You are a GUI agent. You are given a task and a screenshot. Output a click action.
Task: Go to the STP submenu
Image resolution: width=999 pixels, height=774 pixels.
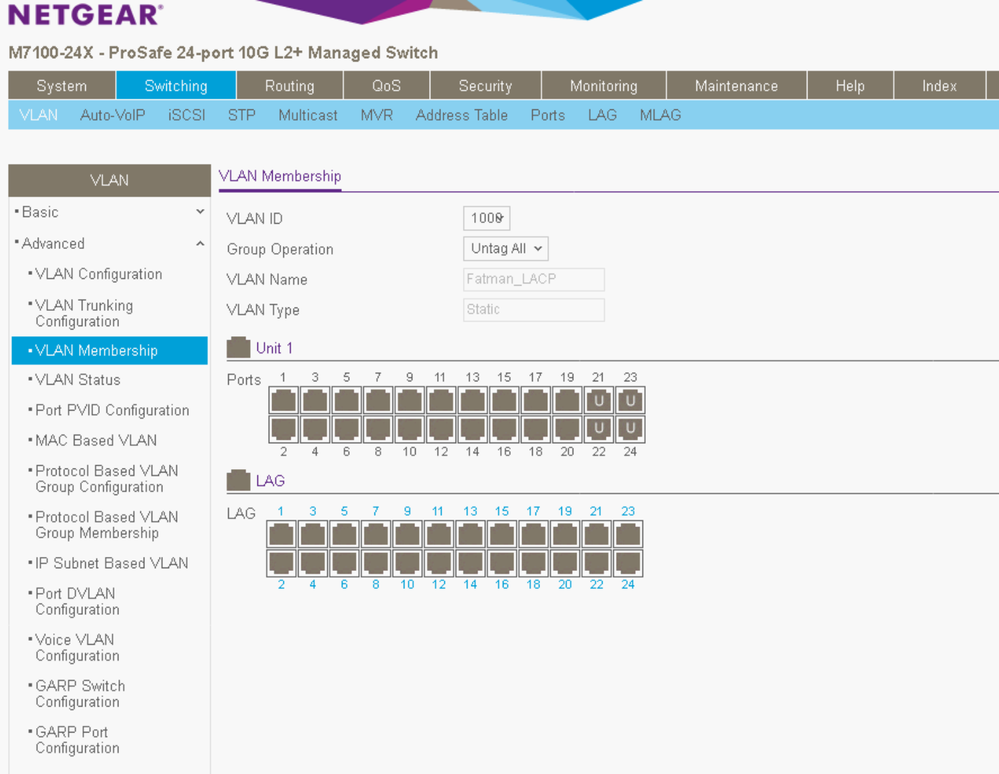241,115
